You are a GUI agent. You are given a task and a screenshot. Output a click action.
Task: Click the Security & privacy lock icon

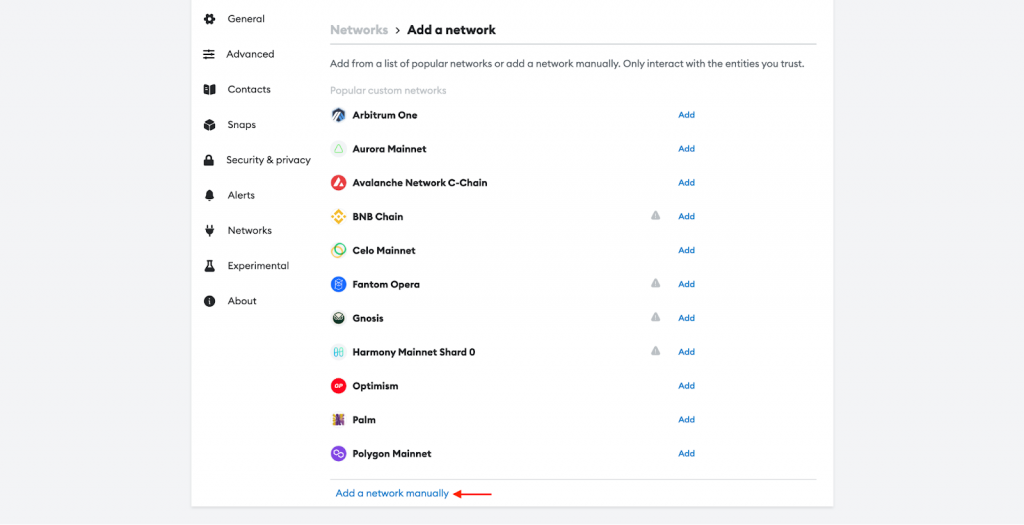pyautogui.click(x=209, y=160)
